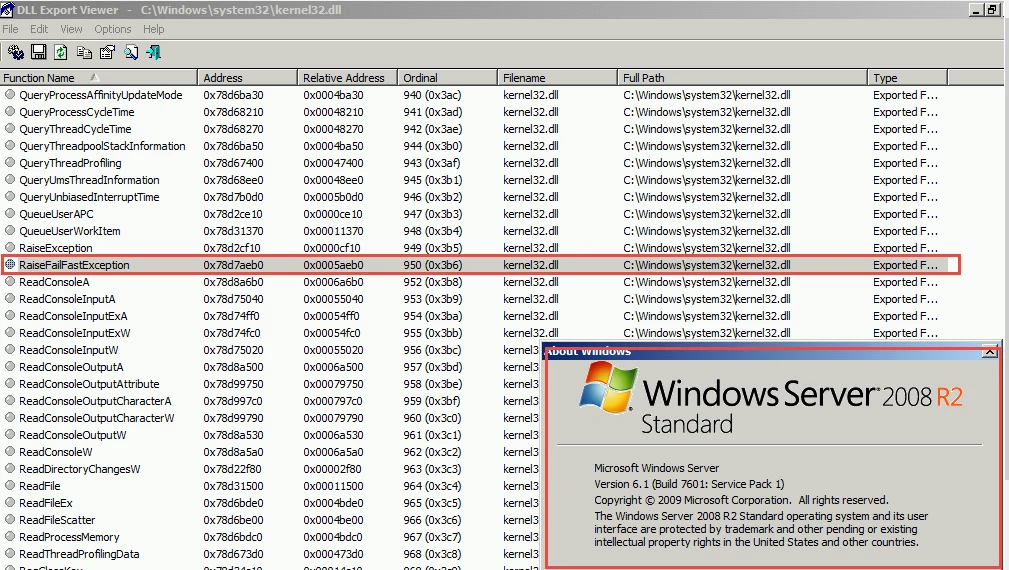Sort by Relative Address column header

pos(347,78)
